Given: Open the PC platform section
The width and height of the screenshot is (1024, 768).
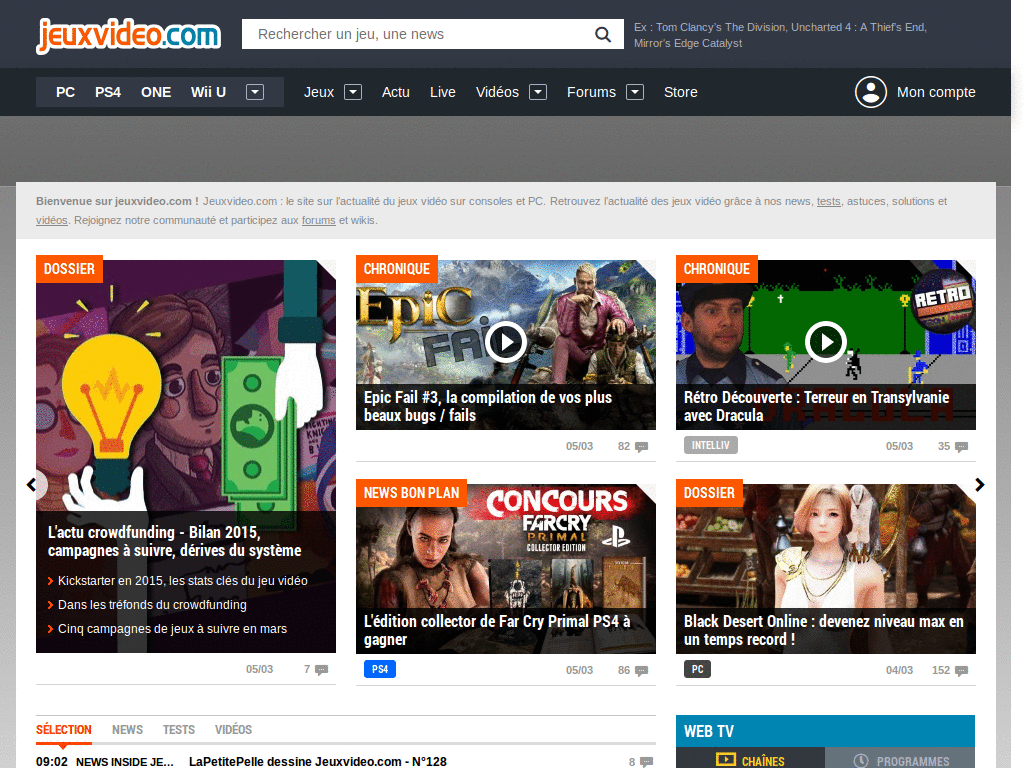Looking at the screenshot, I should pos(65,92).
